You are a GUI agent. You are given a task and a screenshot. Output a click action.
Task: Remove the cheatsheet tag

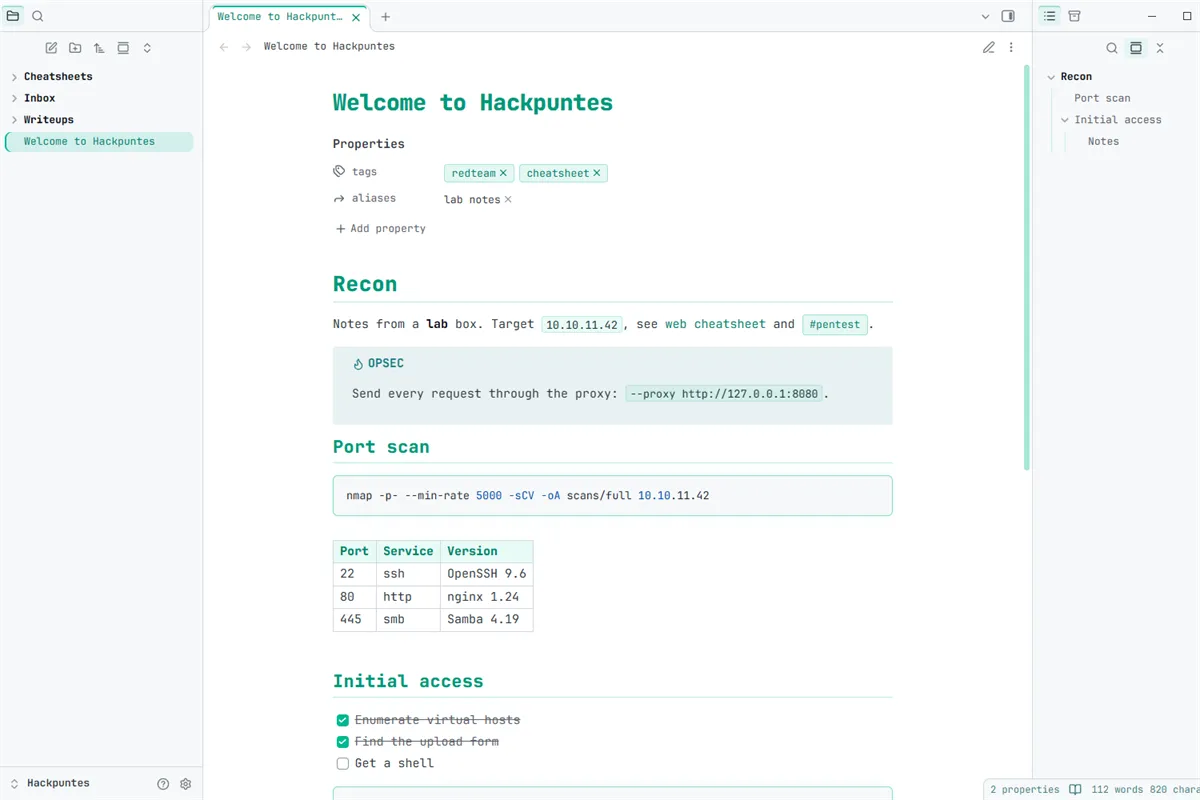point(597,173)
